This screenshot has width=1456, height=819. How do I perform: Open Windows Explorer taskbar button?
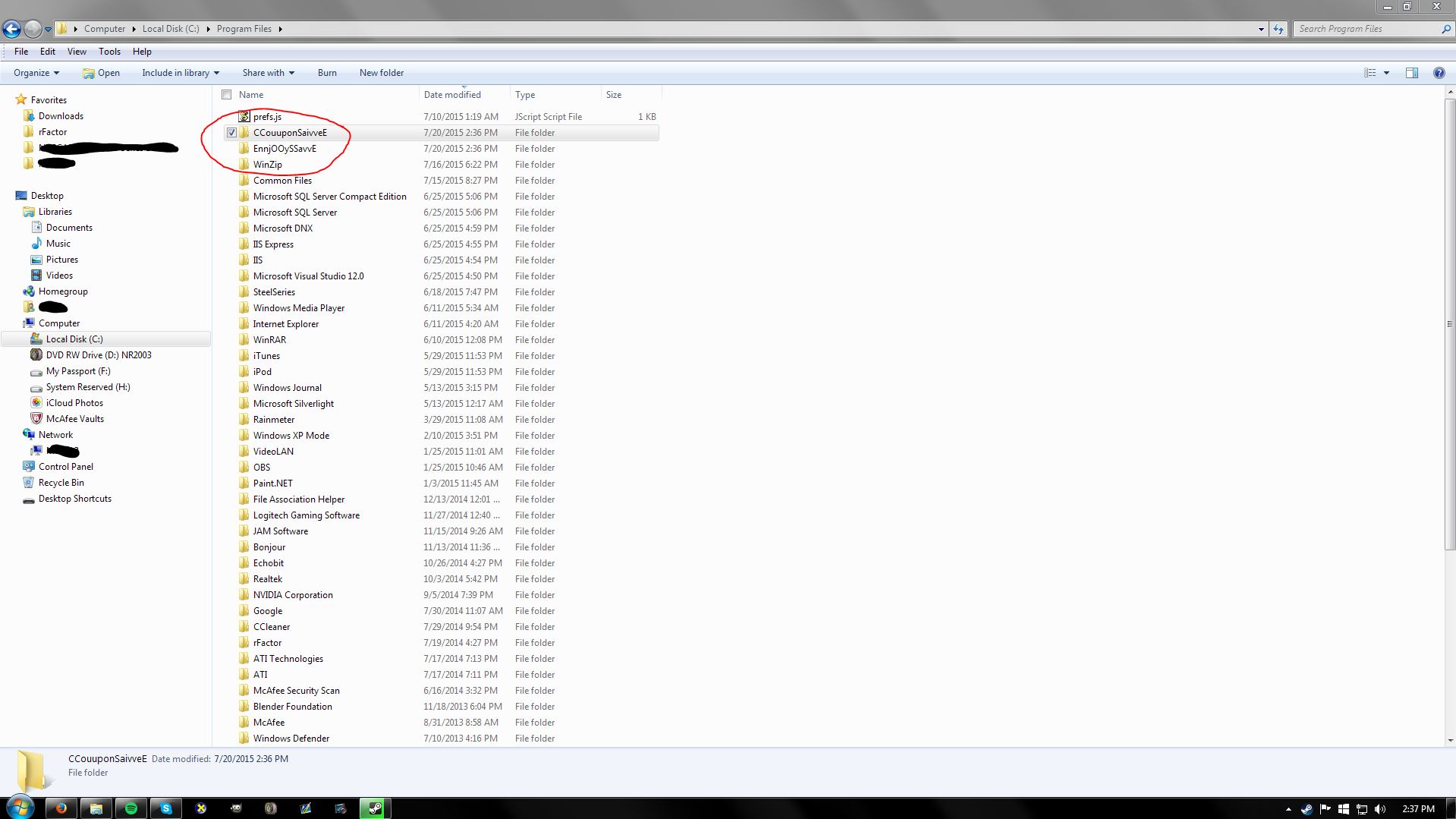point(96,808)
